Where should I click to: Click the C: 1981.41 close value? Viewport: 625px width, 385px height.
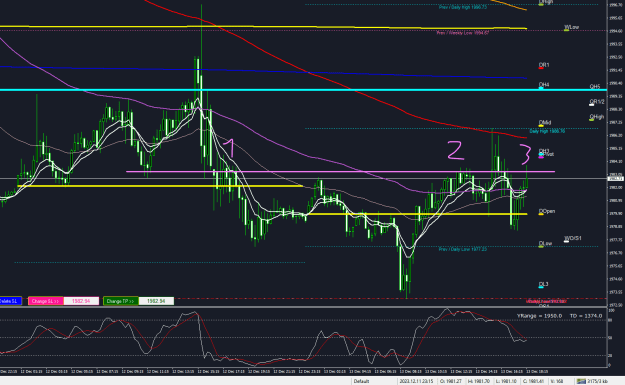(x=533, y=381)
